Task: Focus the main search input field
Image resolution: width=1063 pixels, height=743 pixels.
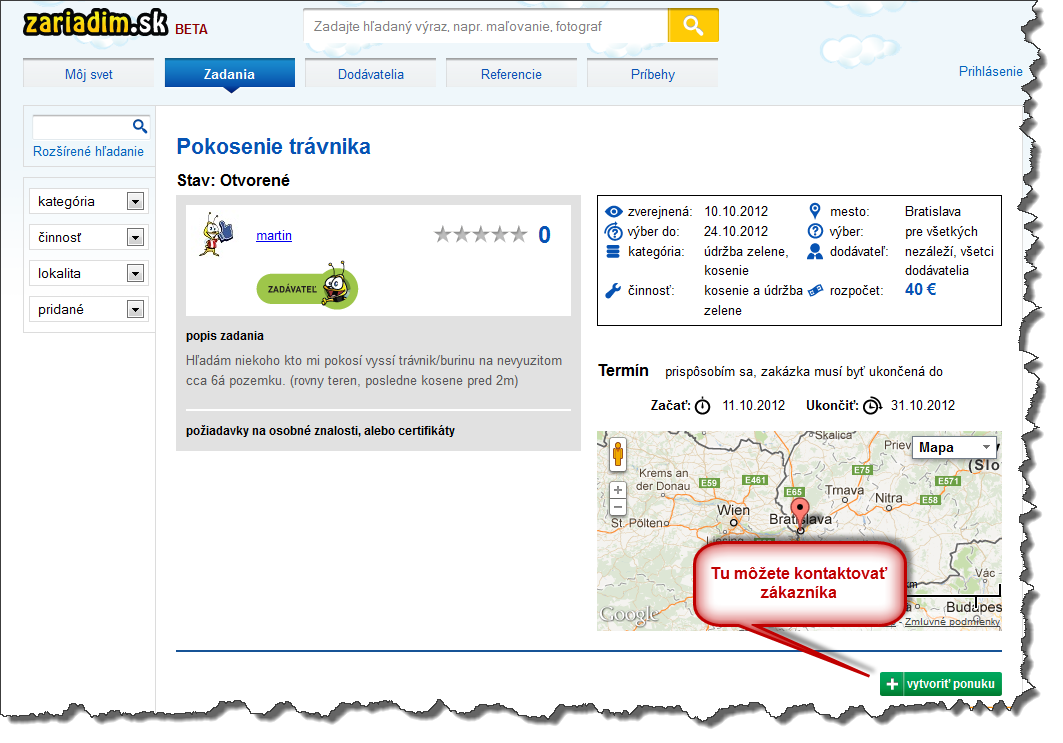Action: 486,26
